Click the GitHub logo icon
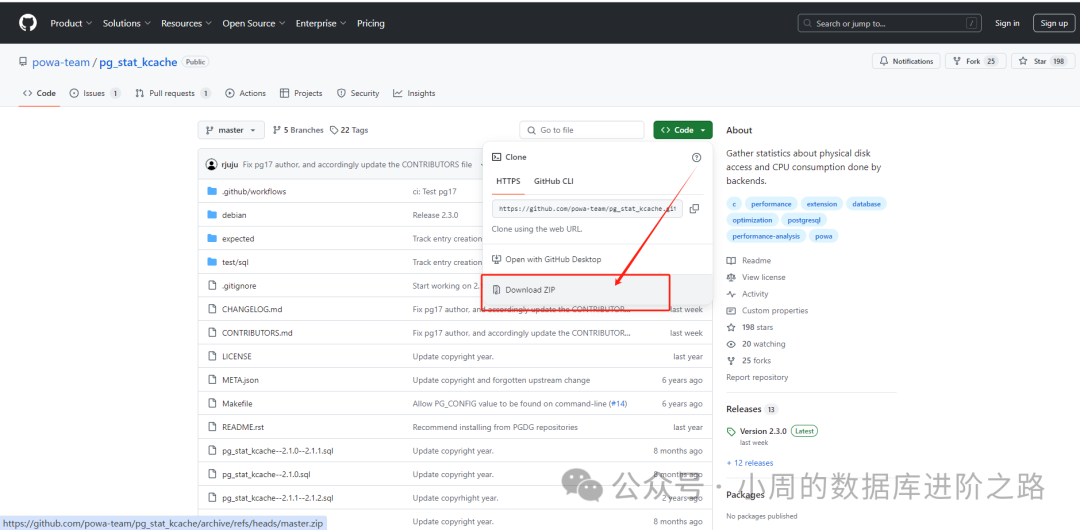This screenshot has height=530, width=1080. click(x=28, y=23)
